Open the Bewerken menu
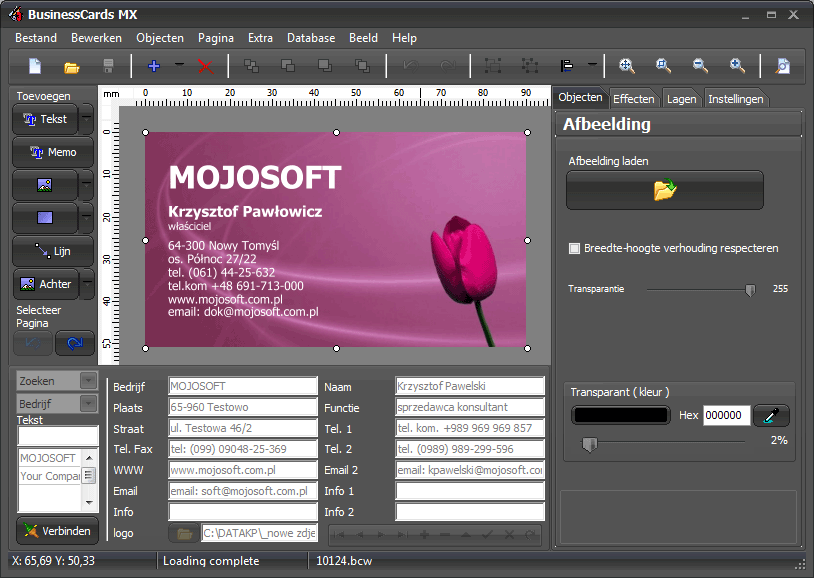 point(97,38)
